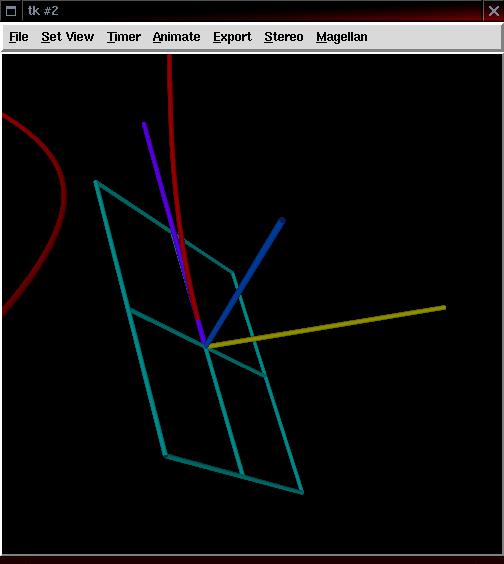Open the Set View menu

tap(67, 37)
